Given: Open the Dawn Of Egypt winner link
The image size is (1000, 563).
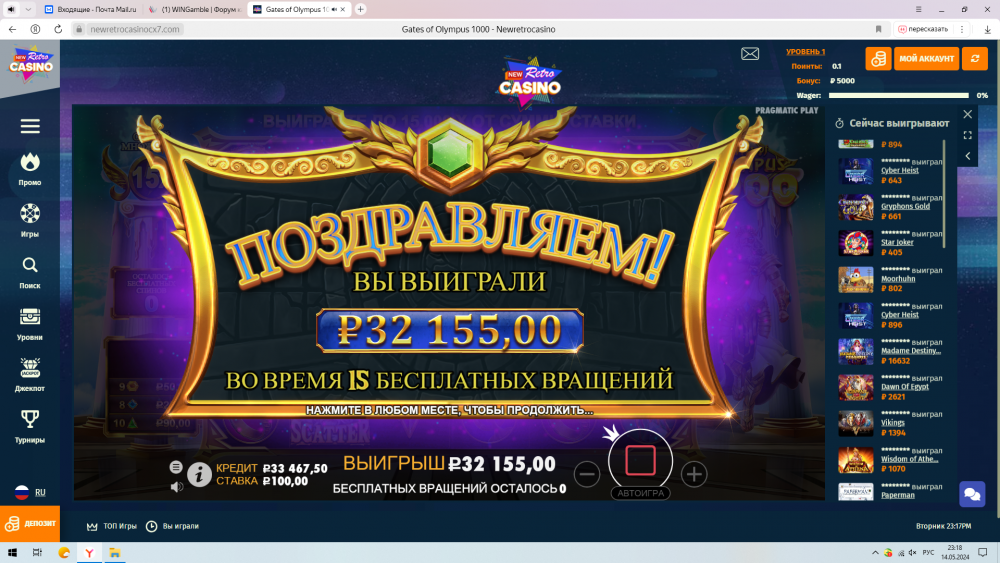Looking at the screenshot, I should 905,386.
